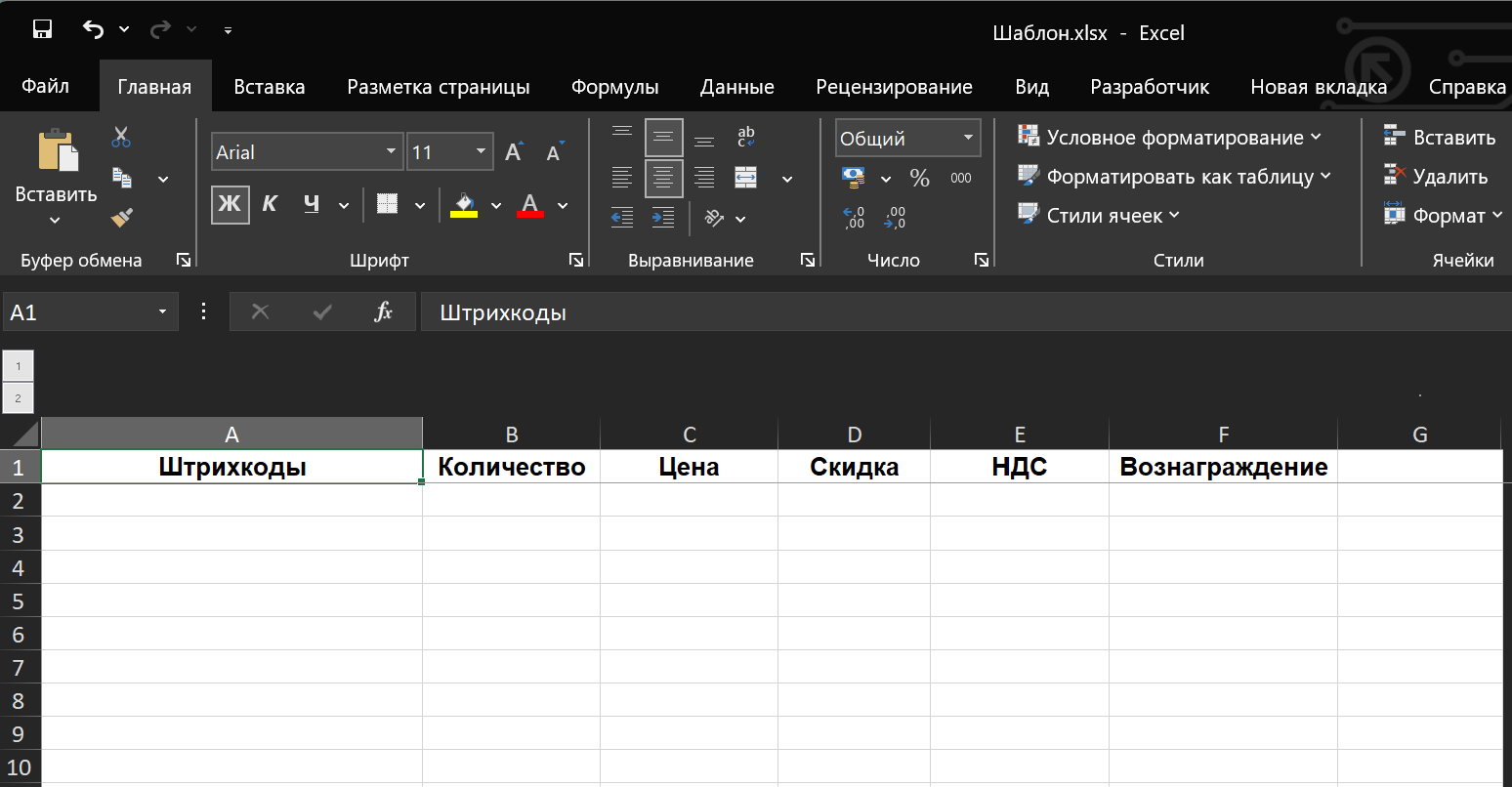Align text left
This screenshot has width=1512, height=787.
point(622,178)
